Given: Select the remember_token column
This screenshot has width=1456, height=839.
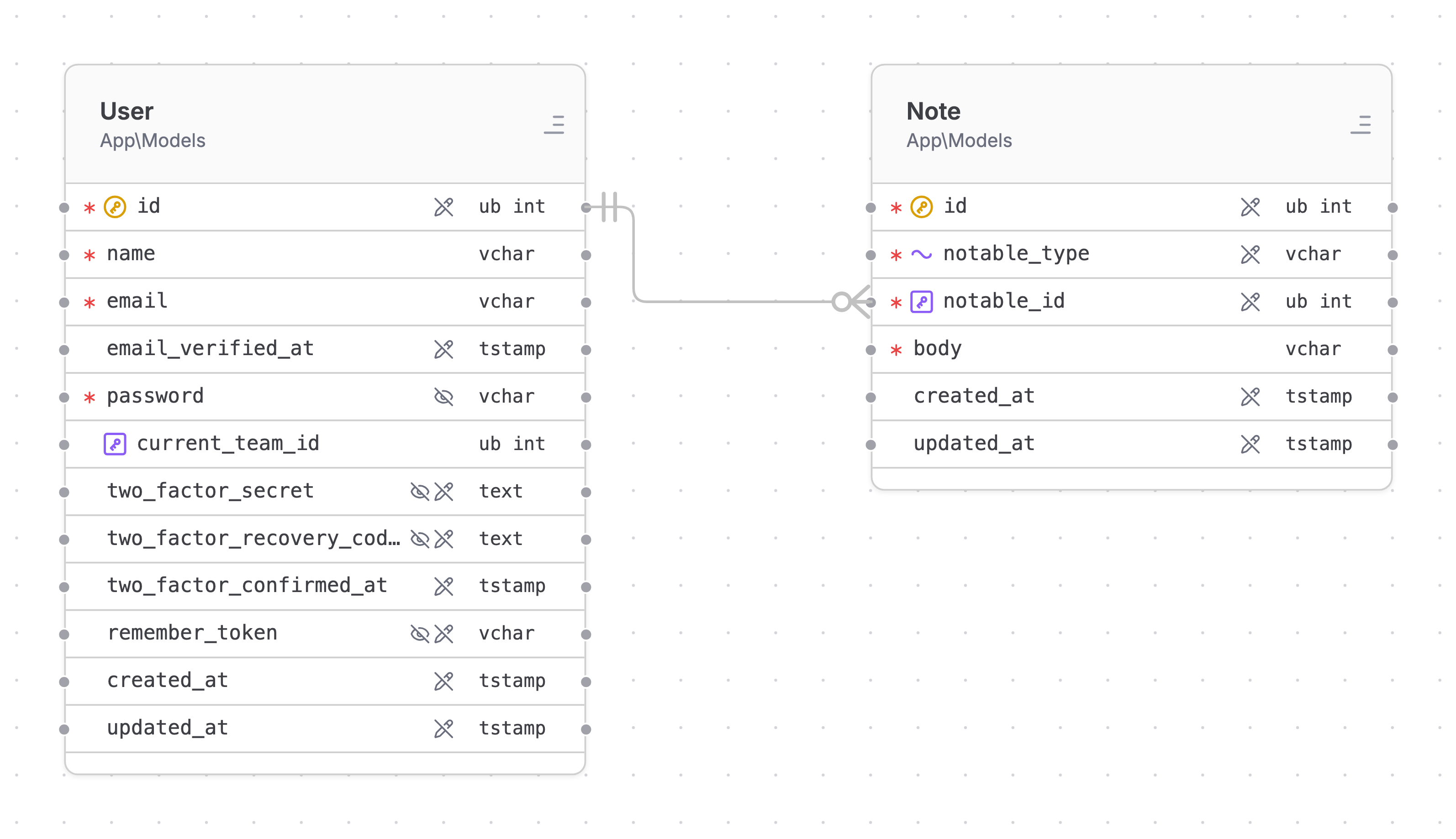Looking at the screenshot, I should 325,634.
